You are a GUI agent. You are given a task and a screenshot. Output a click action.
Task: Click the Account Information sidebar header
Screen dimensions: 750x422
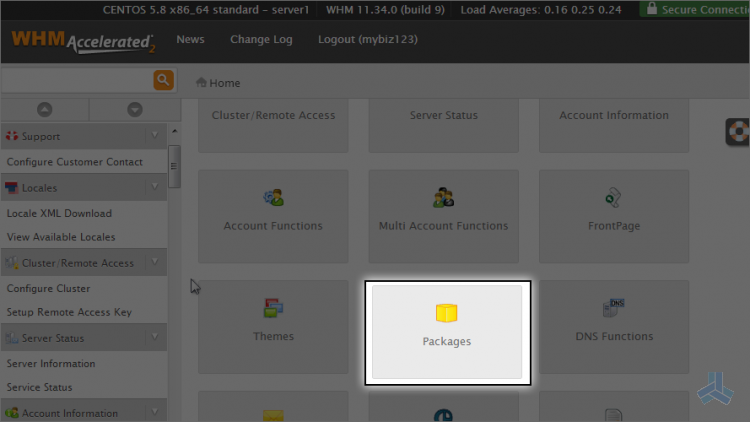click(84, 411)
